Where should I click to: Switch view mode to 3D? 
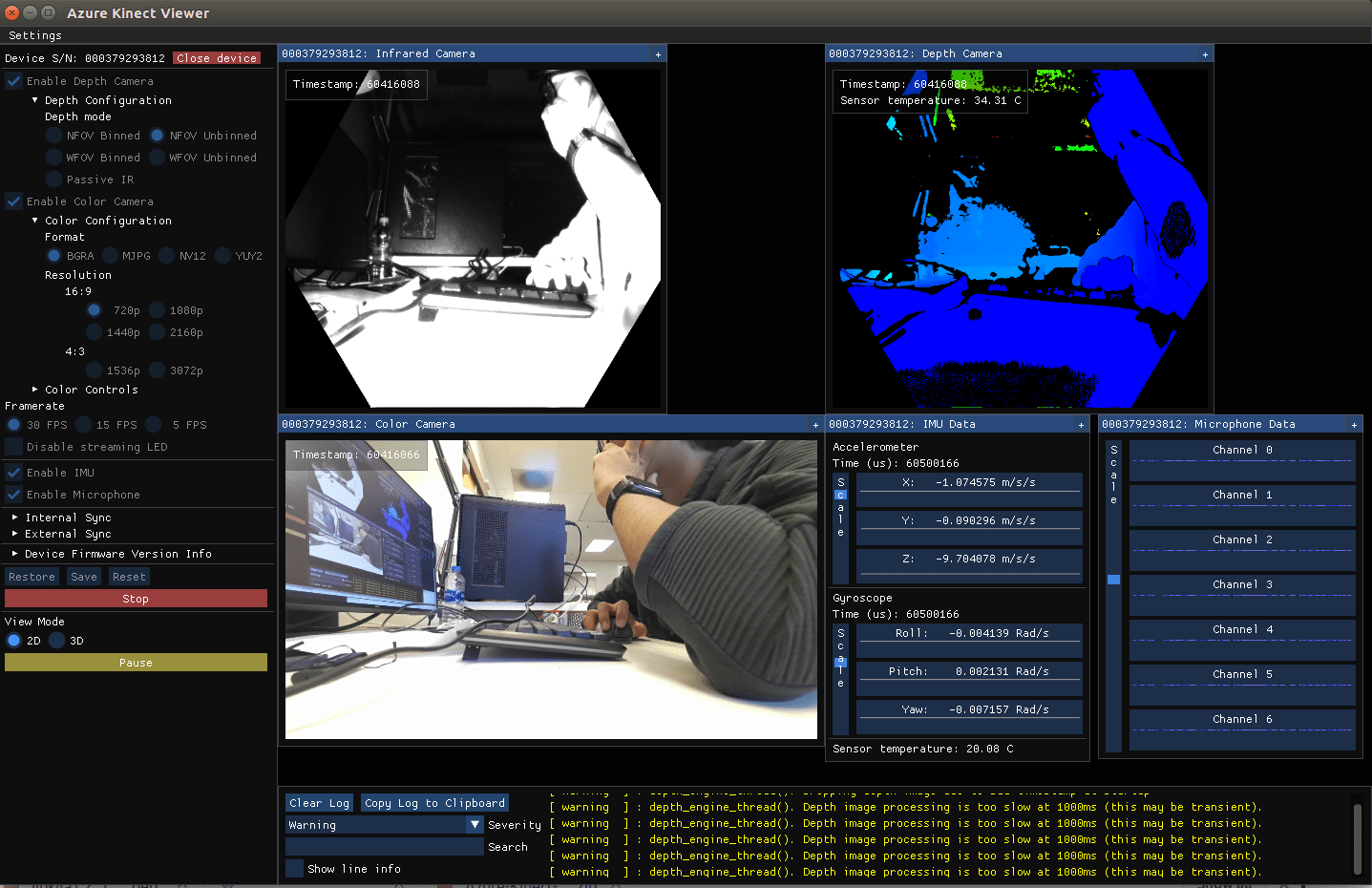pyautogui.click(x=57, y=641)
